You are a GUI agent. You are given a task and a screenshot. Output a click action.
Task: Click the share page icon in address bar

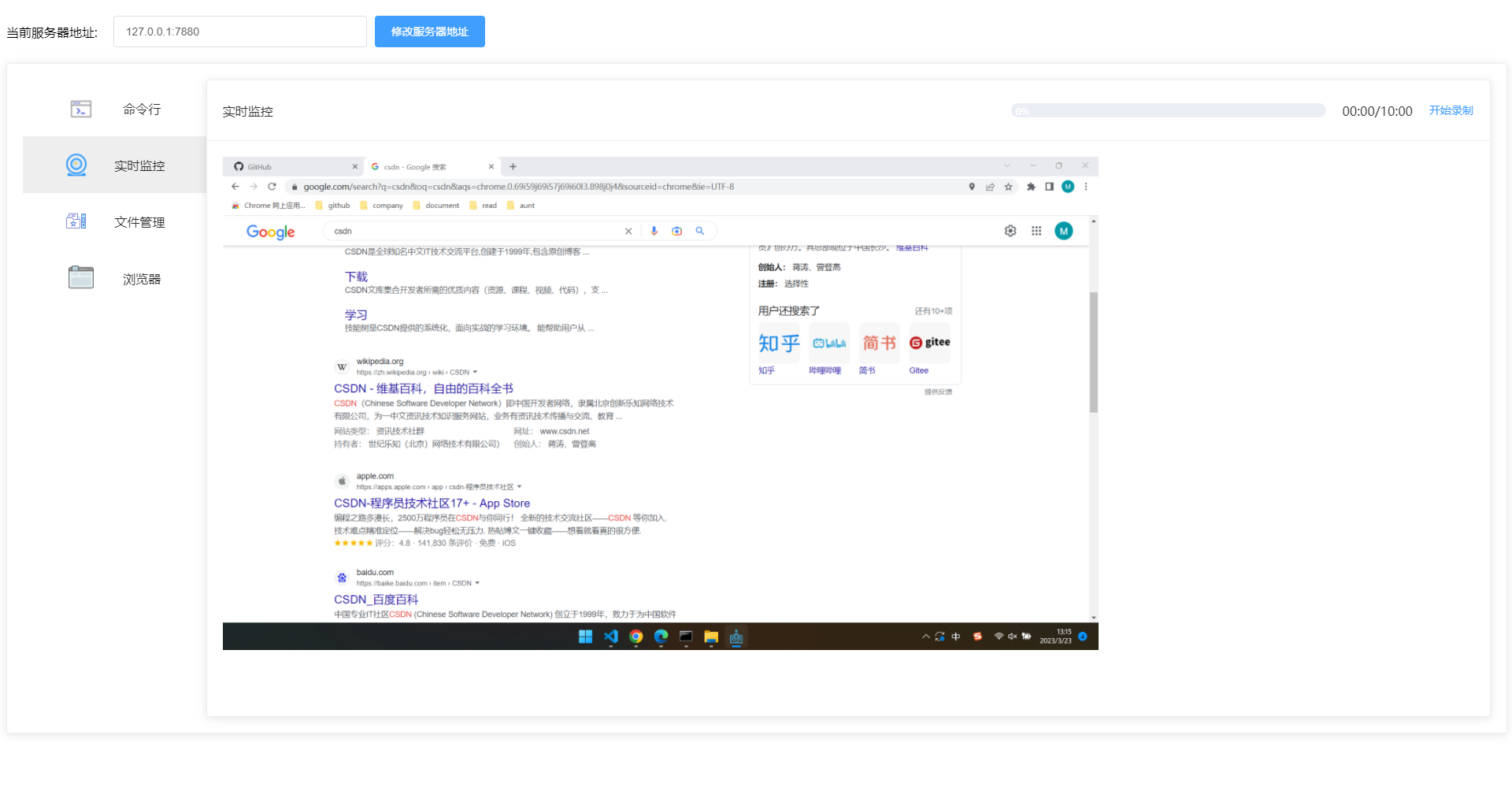click(x=990, y=187)
